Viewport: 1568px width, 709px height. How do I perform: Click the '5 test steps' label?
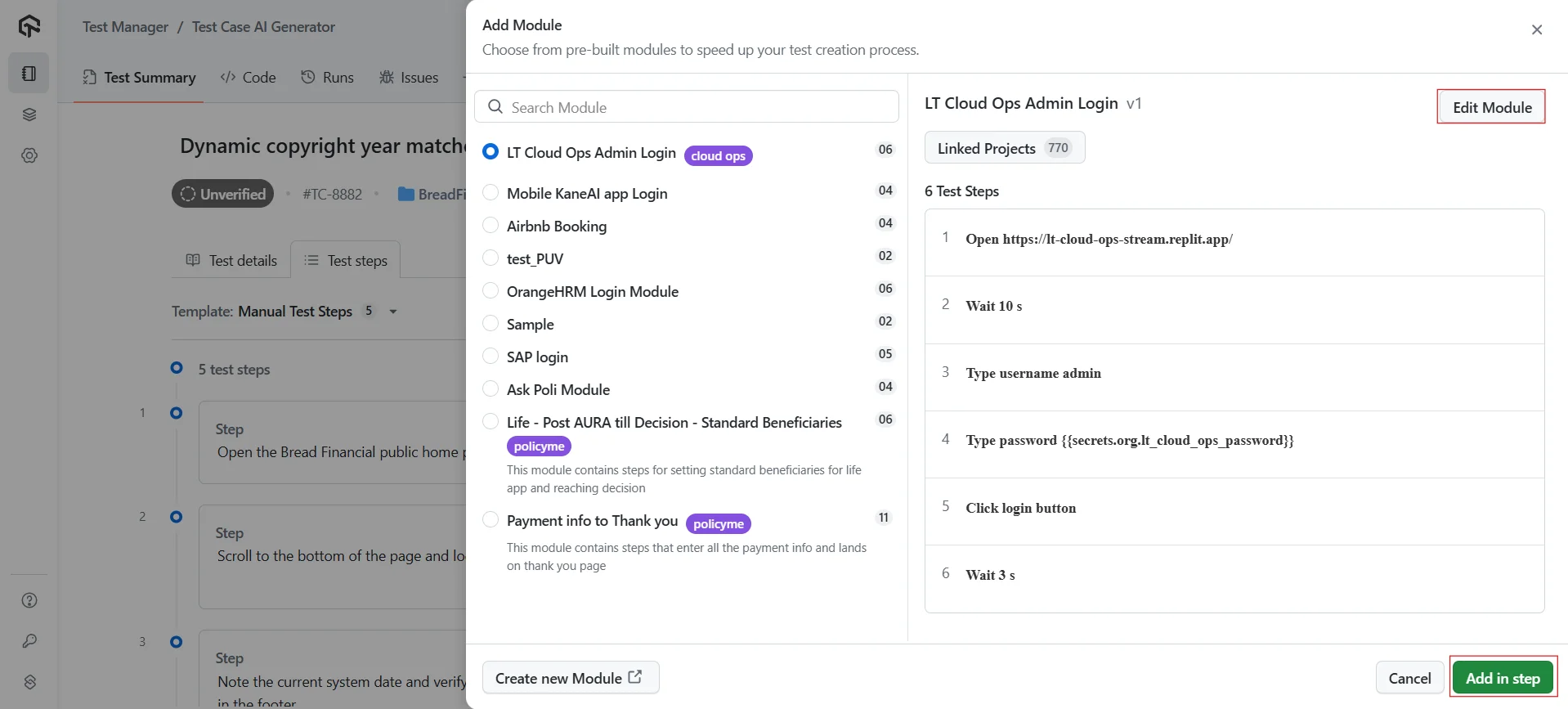pos(234,370)
